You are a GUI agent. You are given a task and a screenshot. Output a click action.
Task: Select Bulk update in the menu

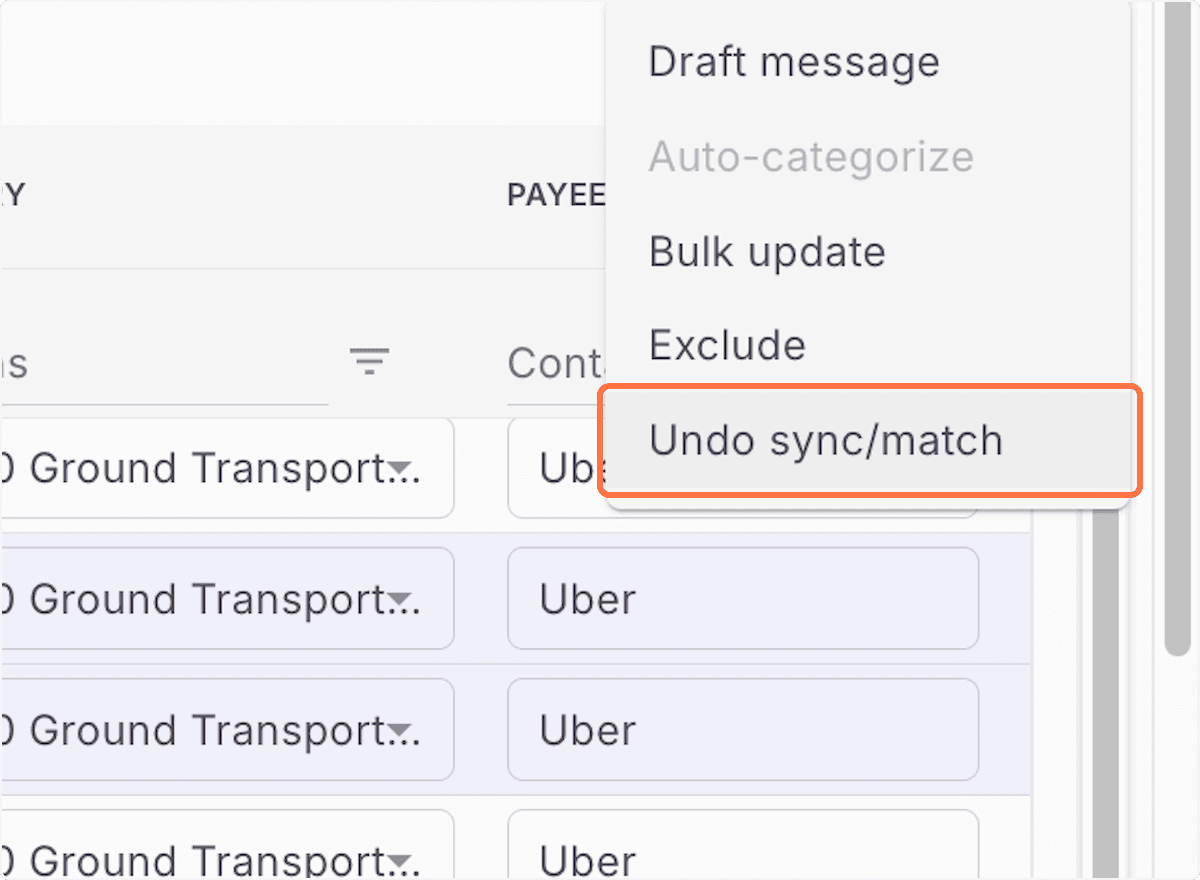tap(766, 251)
